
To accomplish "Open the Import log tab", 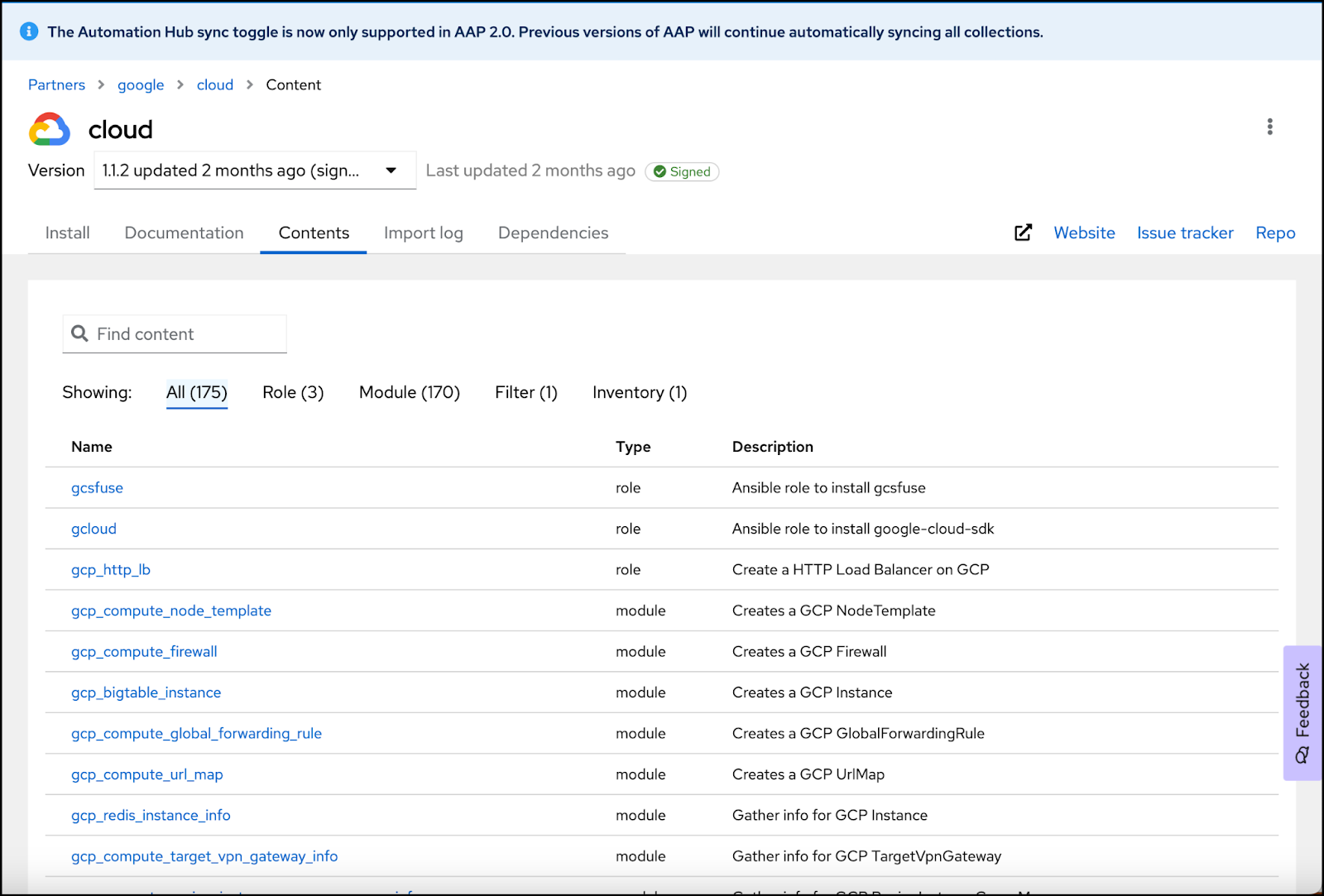I will coord(423,232).
